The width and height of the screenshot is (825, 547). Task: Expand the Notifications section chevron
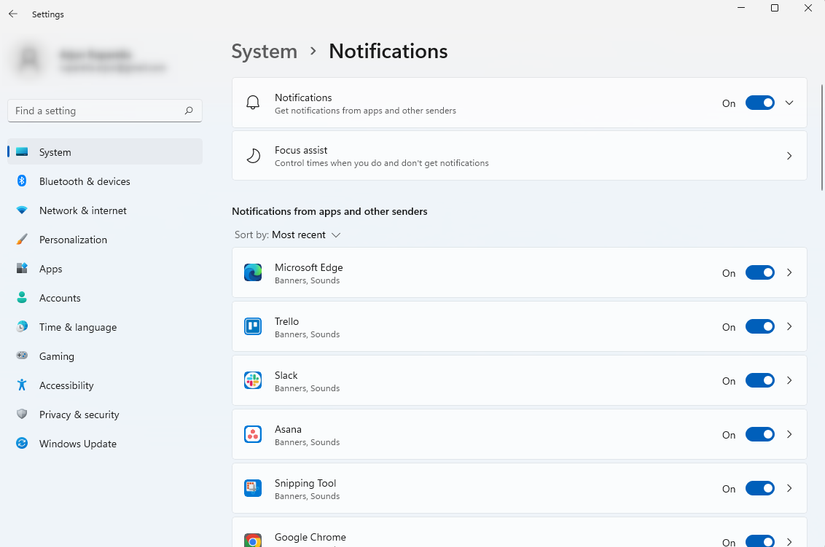tap(789, 103)
